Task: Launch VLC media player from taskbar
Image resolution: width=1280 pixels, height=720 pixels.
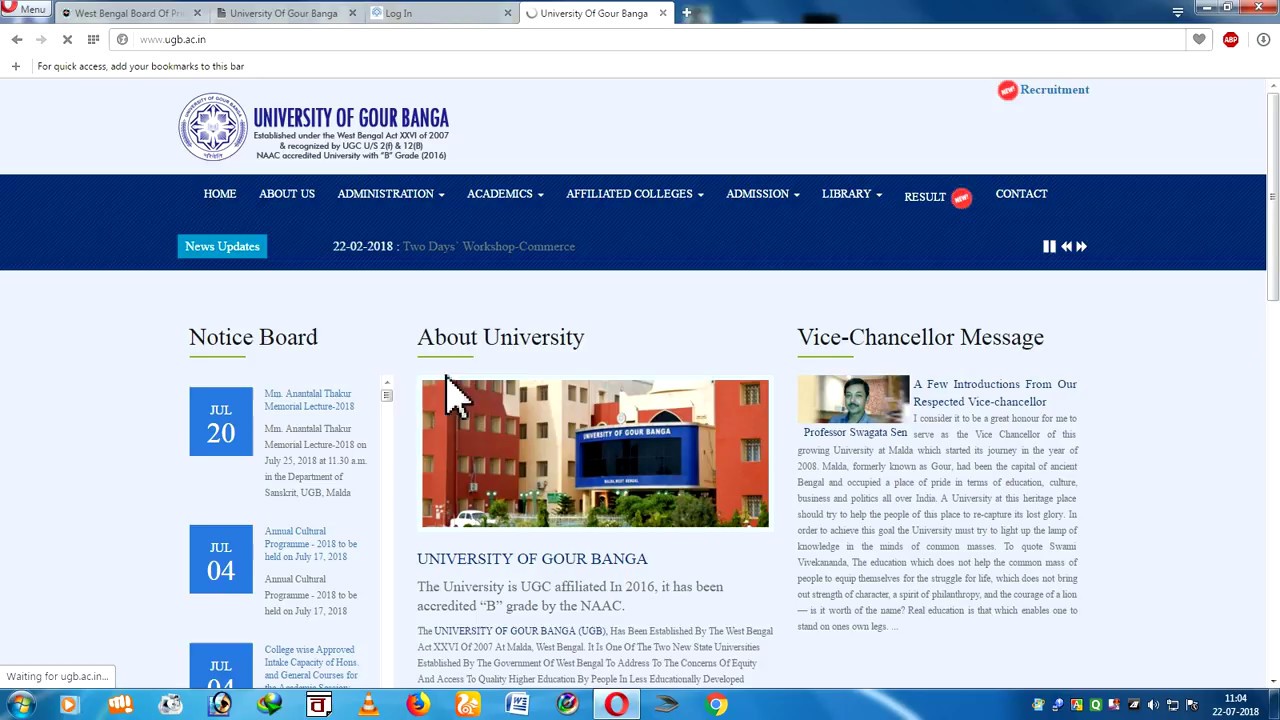Action: tap(368, 705)
